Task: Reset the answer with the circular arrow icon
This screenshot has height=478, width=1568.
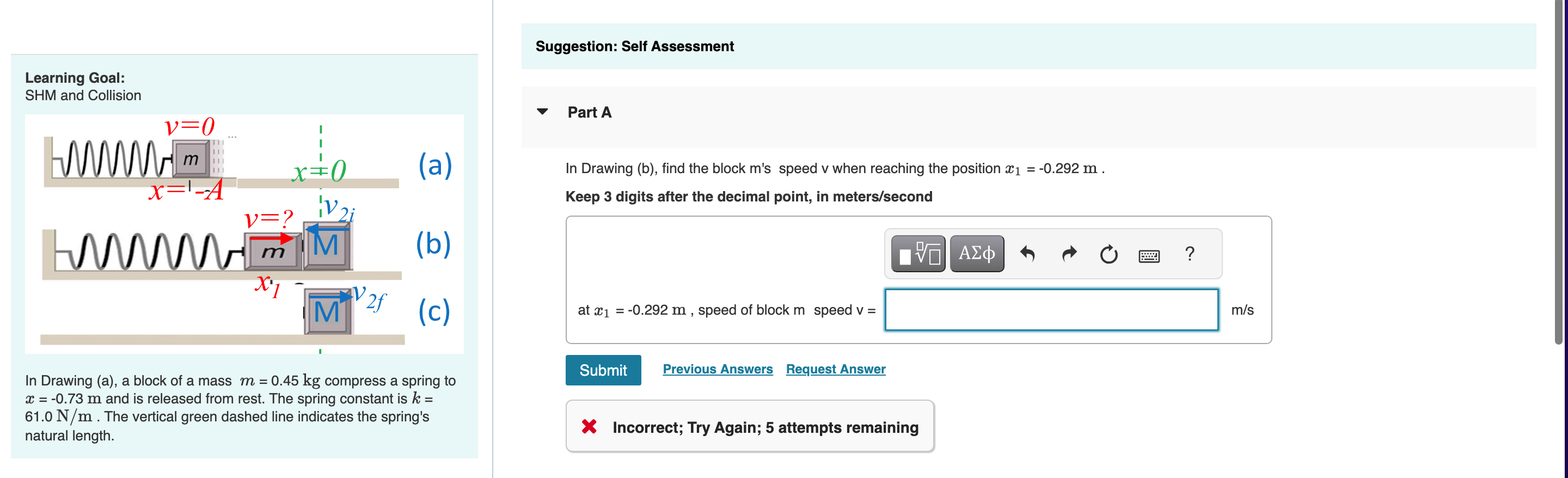Action: pos(1108,254)
